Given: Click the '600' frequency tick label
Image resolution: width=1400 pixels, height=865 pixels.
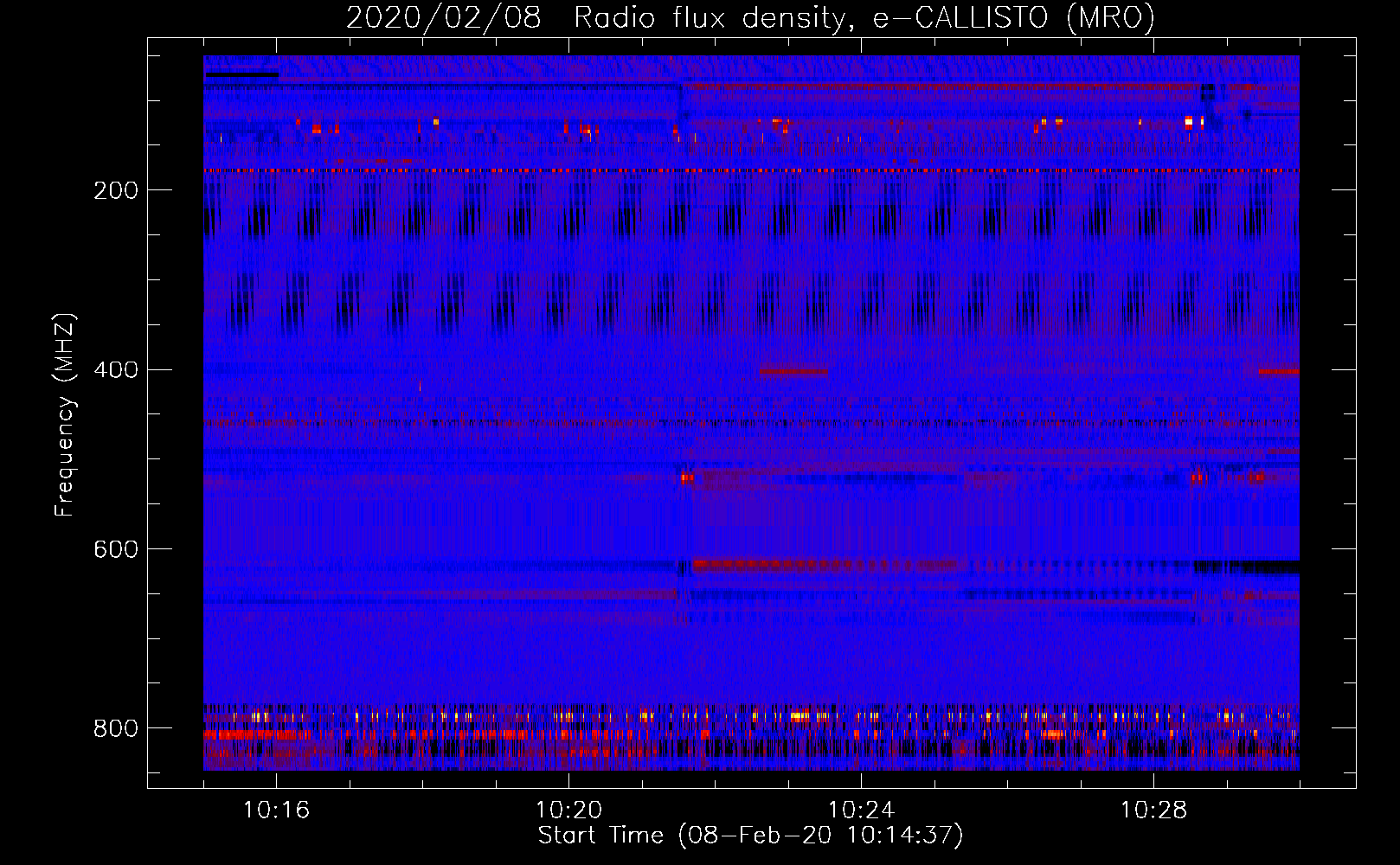Looking at the screenshot, I should pos(116,550).
